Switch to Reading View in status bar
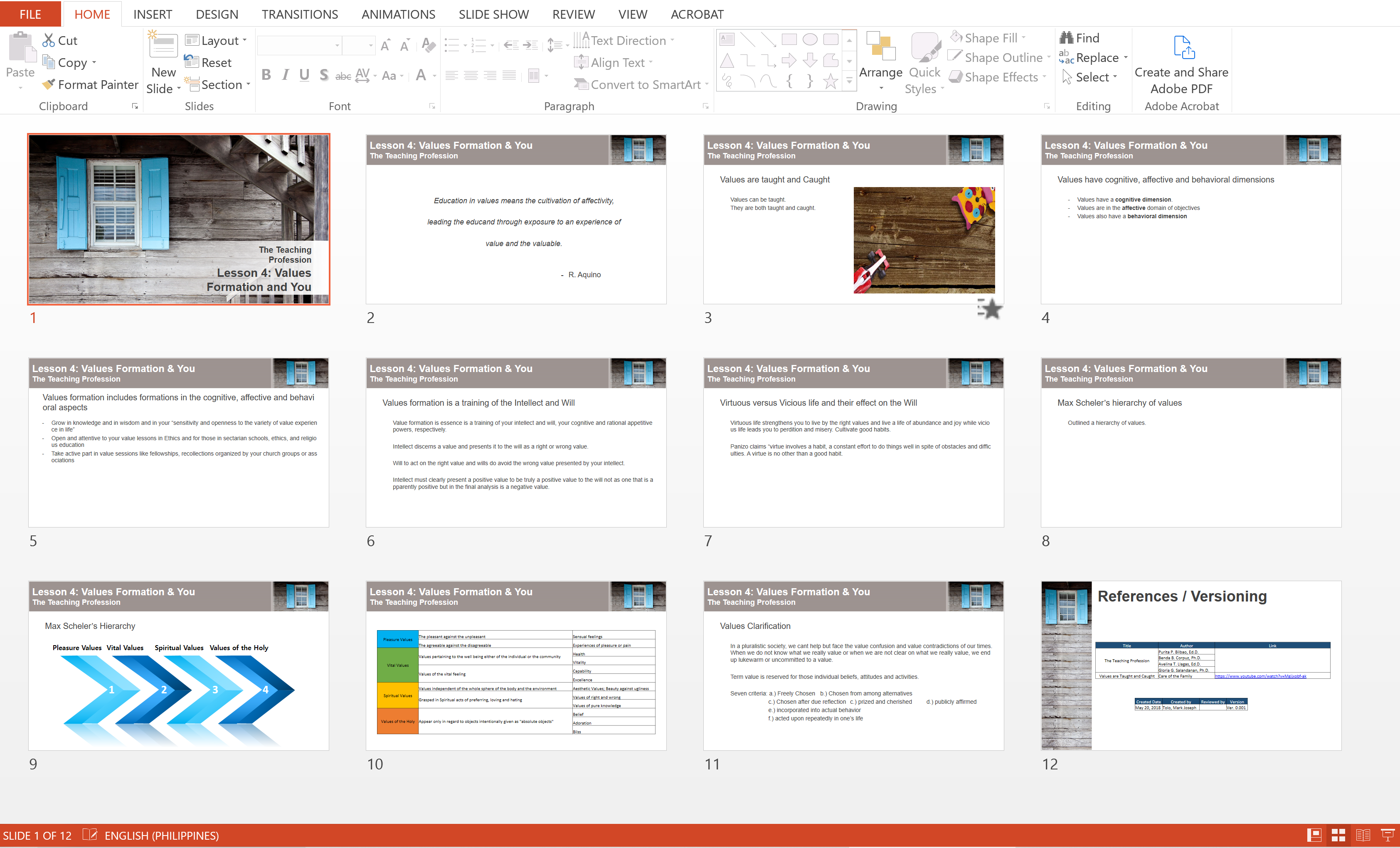 coord(1363,835)
